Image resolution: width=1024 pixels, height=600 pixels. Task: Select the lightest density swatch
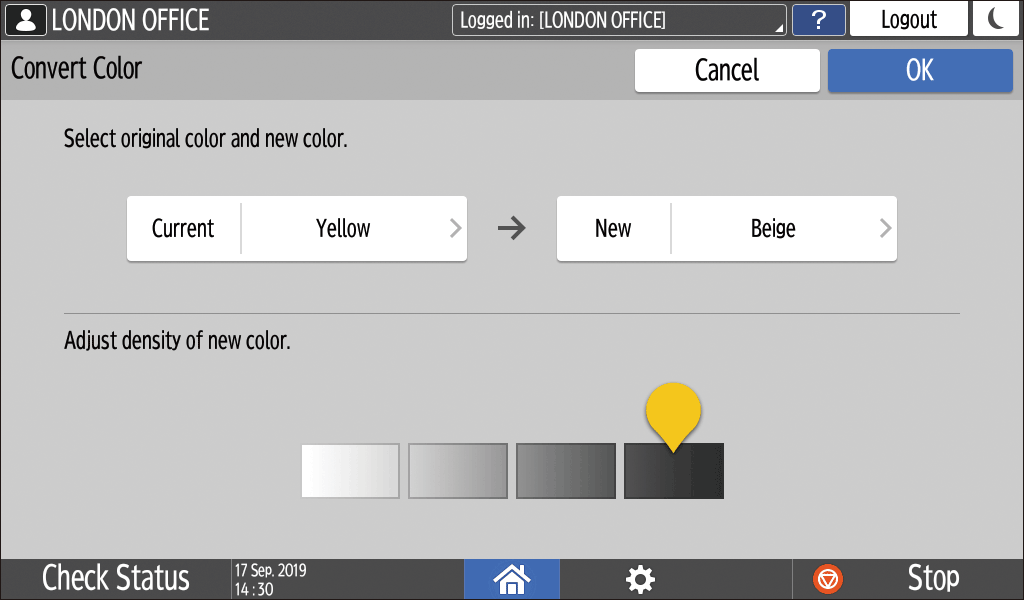[x=350, y=471]
